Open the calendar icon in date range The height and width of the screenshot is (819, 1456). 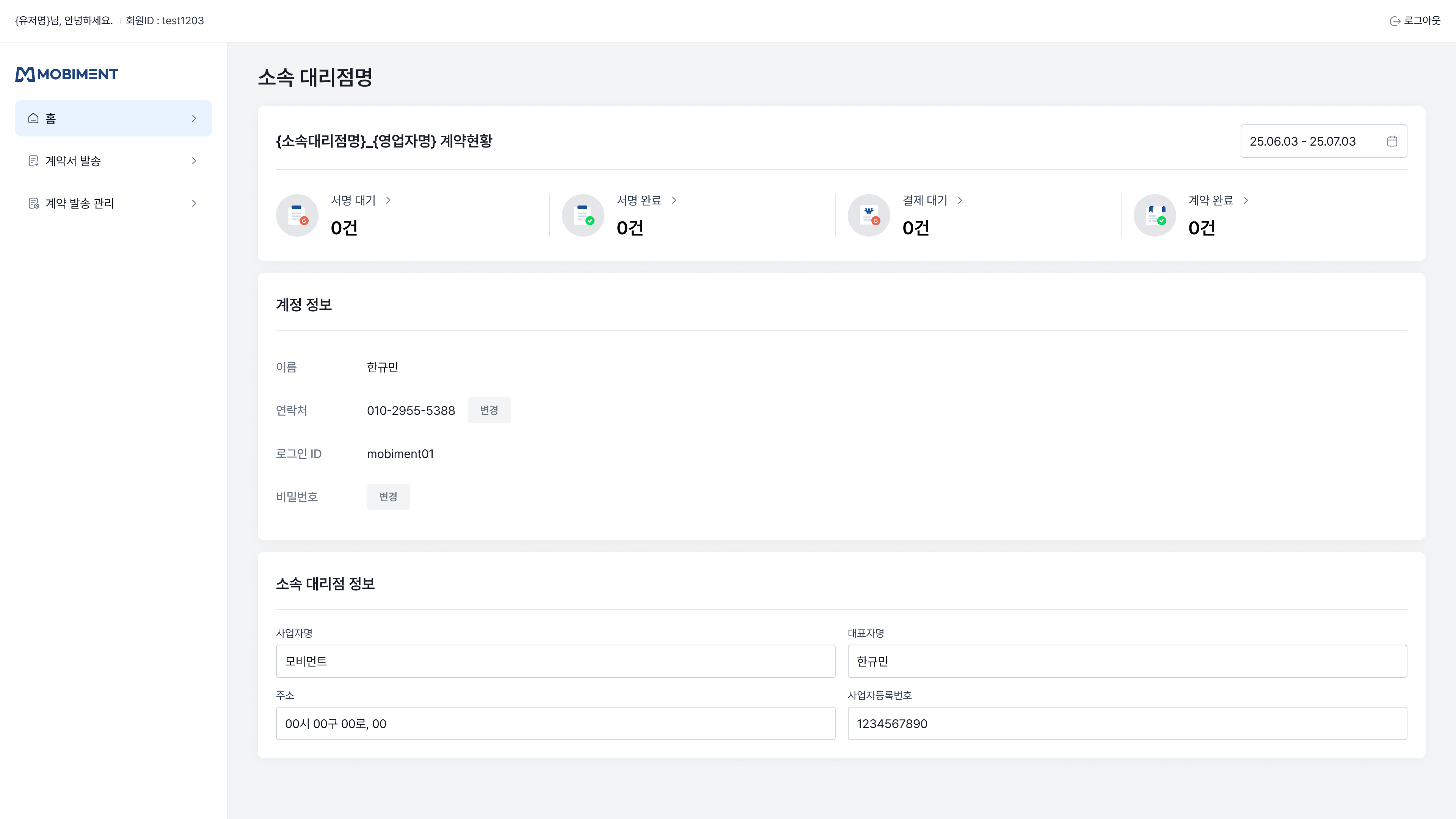point(1392,141)
